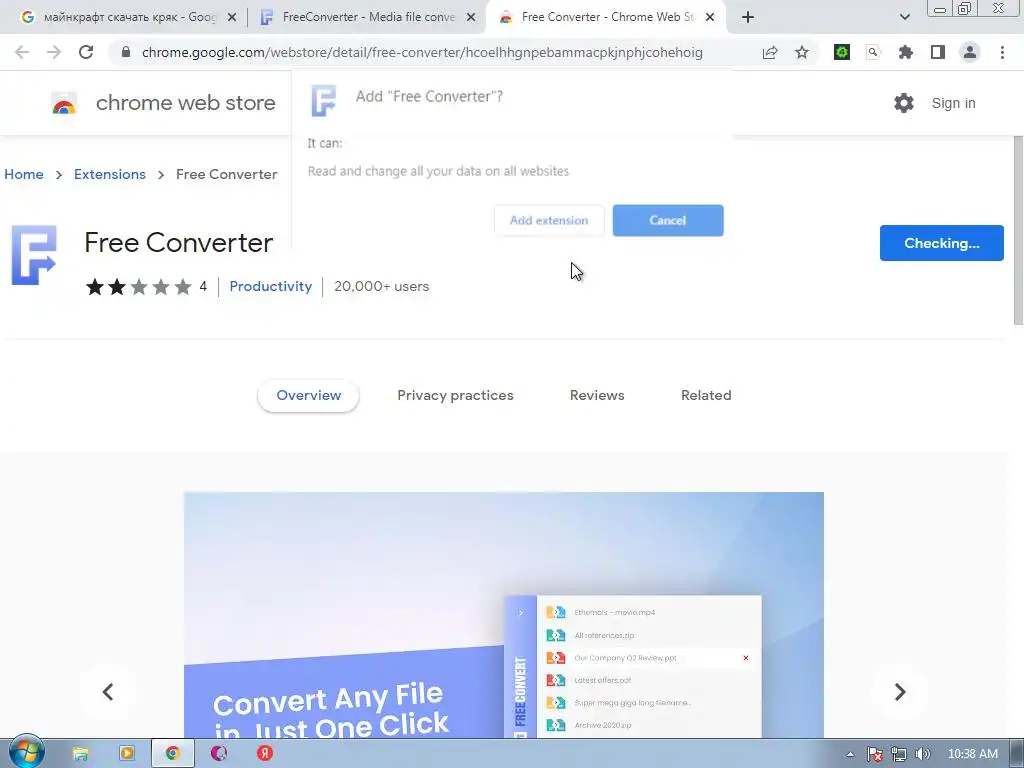Click the 10:38 AM taskbar clock
Screen dimensions: 1024x768
(972, 754)
